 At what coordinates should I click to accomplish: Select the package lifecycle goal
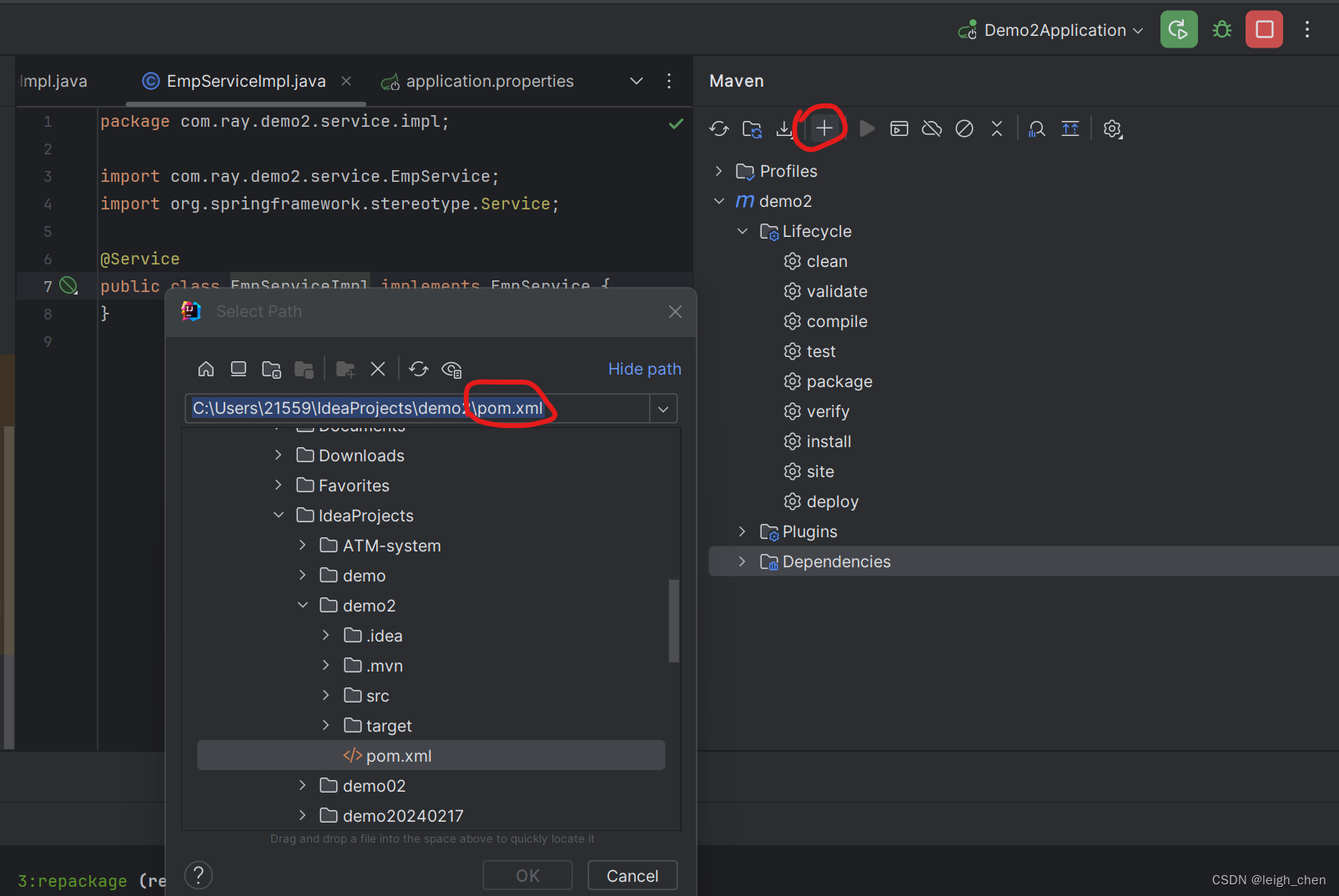point(828,381)
